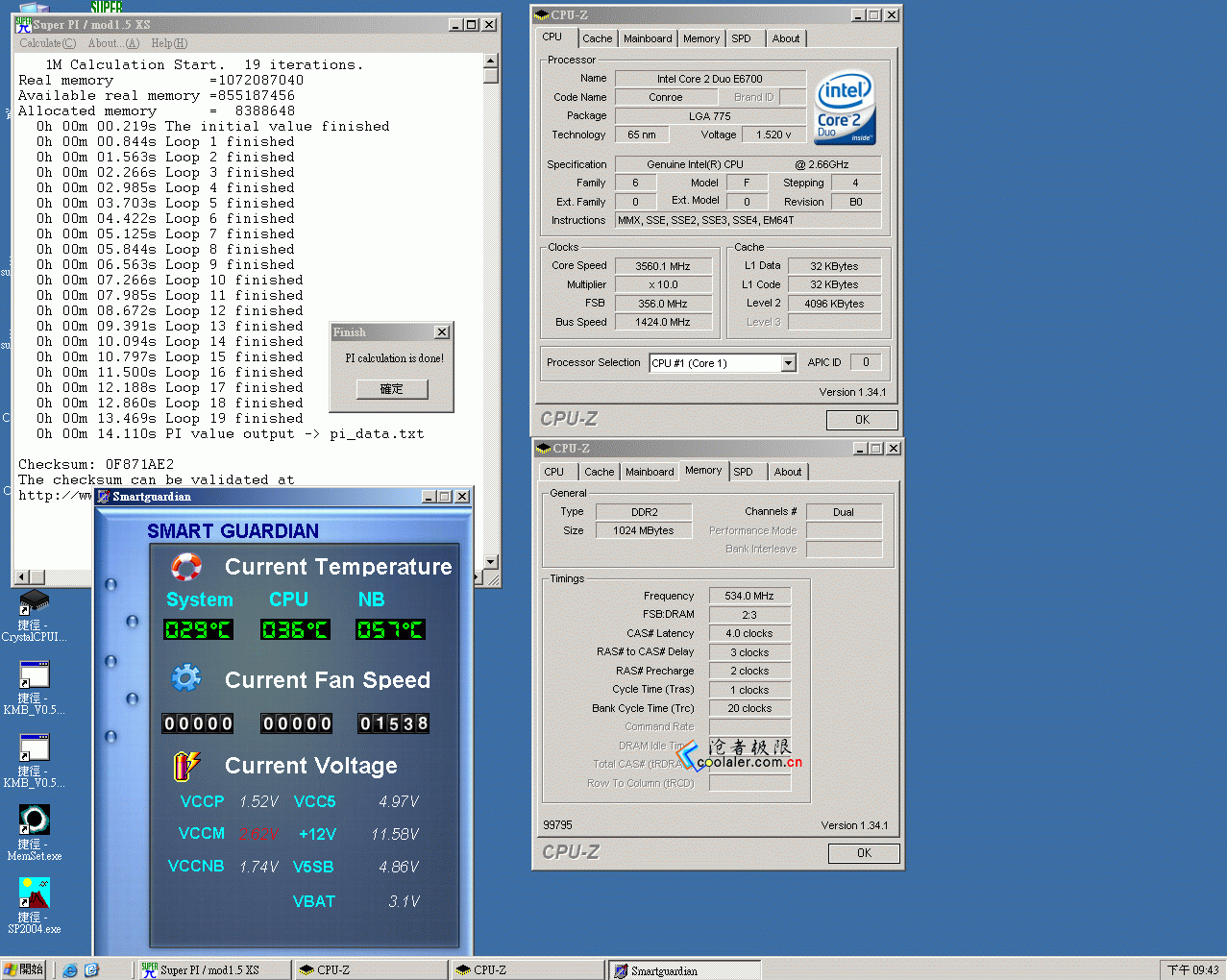Image resolution: width=1227 pixels, height=980 pixels.
Task: Launch Internet Explorer from the quick launch bar
Action: (x=70, y=969)
